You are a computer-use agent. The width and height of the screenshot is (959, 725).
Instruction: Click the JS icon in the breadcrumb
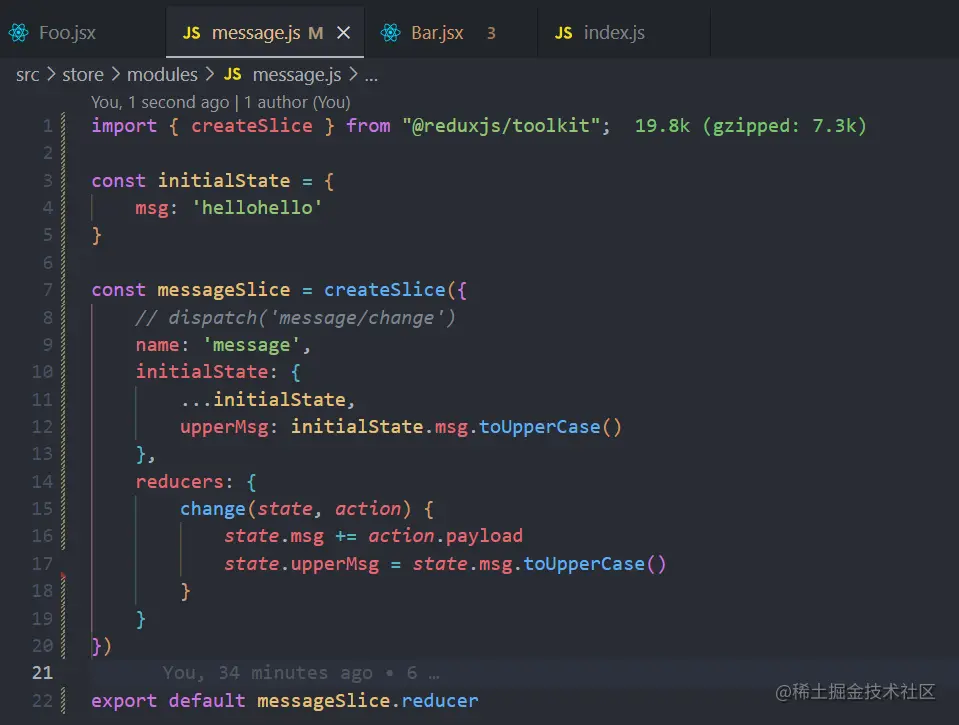coord(232,75)
